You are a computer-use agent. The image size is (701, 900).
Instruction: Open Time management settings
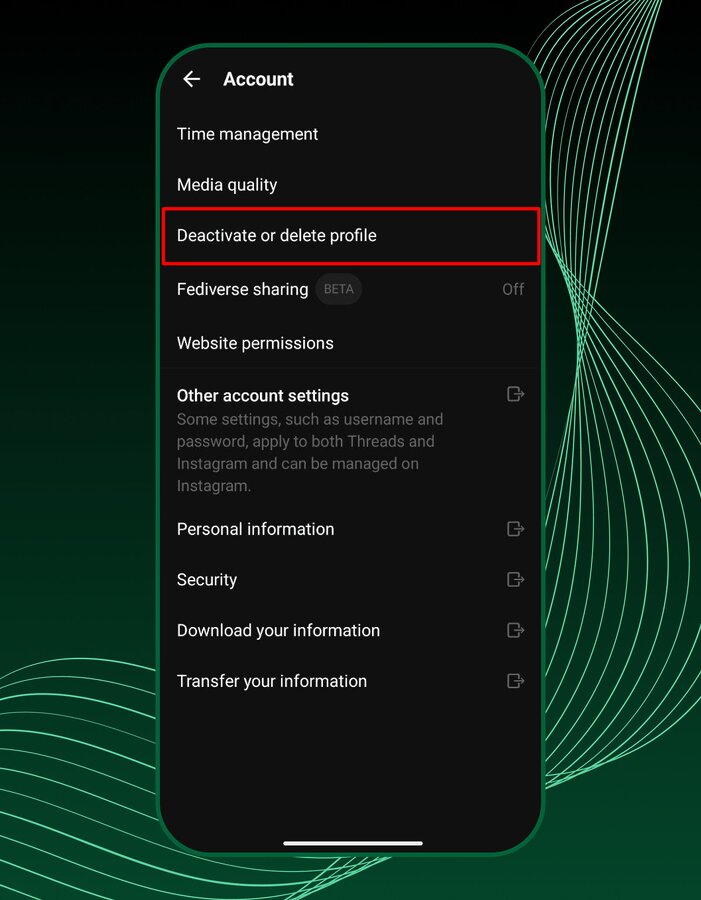point(247,134)
